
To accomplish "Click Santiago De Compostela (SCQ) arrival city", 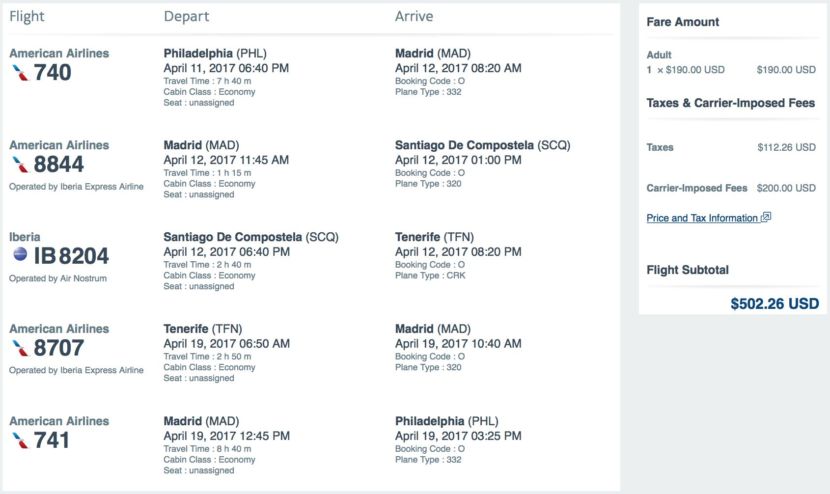I will click(x=483, y=146).
